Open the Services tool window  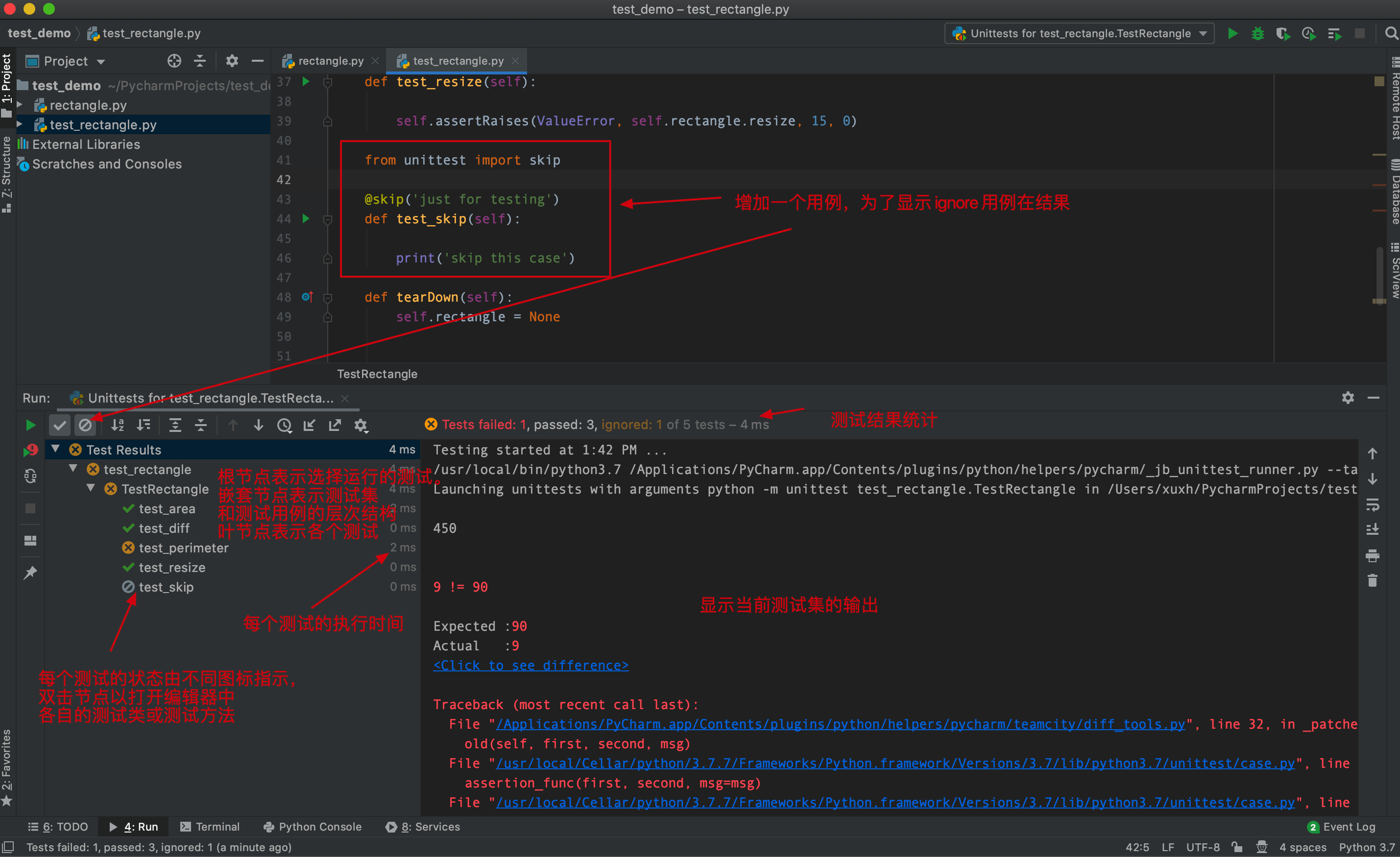click(423, 826)
